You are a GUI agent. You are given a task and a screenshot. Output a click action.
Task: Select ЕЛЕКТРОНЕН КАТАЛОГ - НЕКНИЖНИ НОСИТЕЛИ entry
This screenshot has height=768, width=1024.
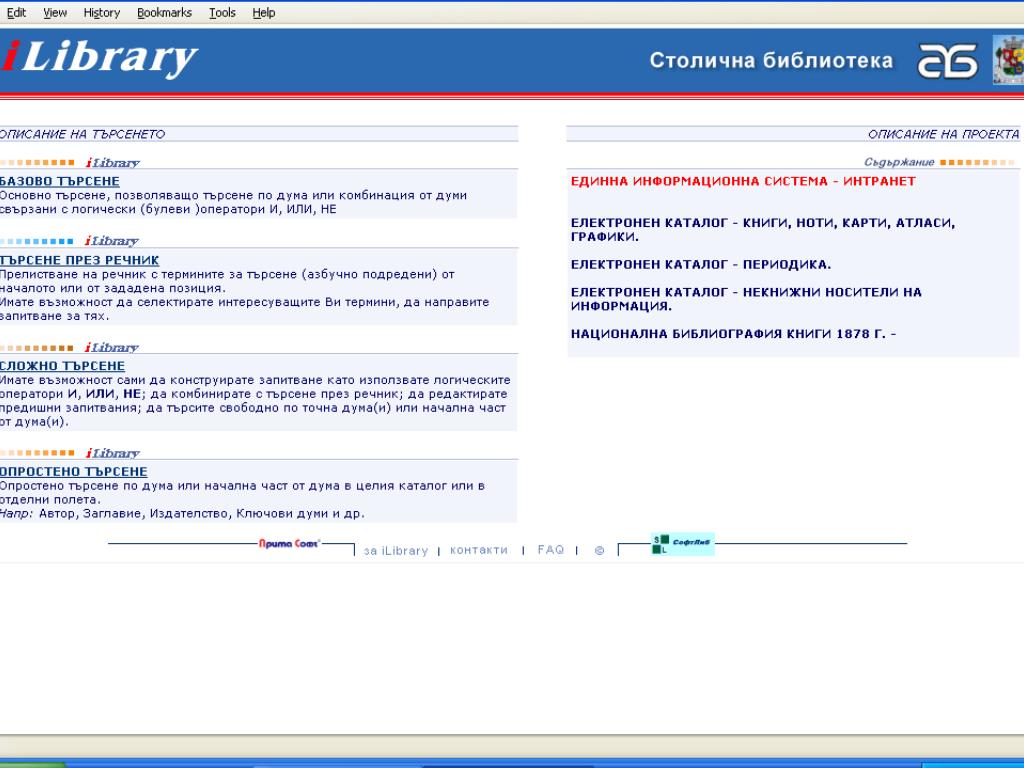tap(746, 299)
